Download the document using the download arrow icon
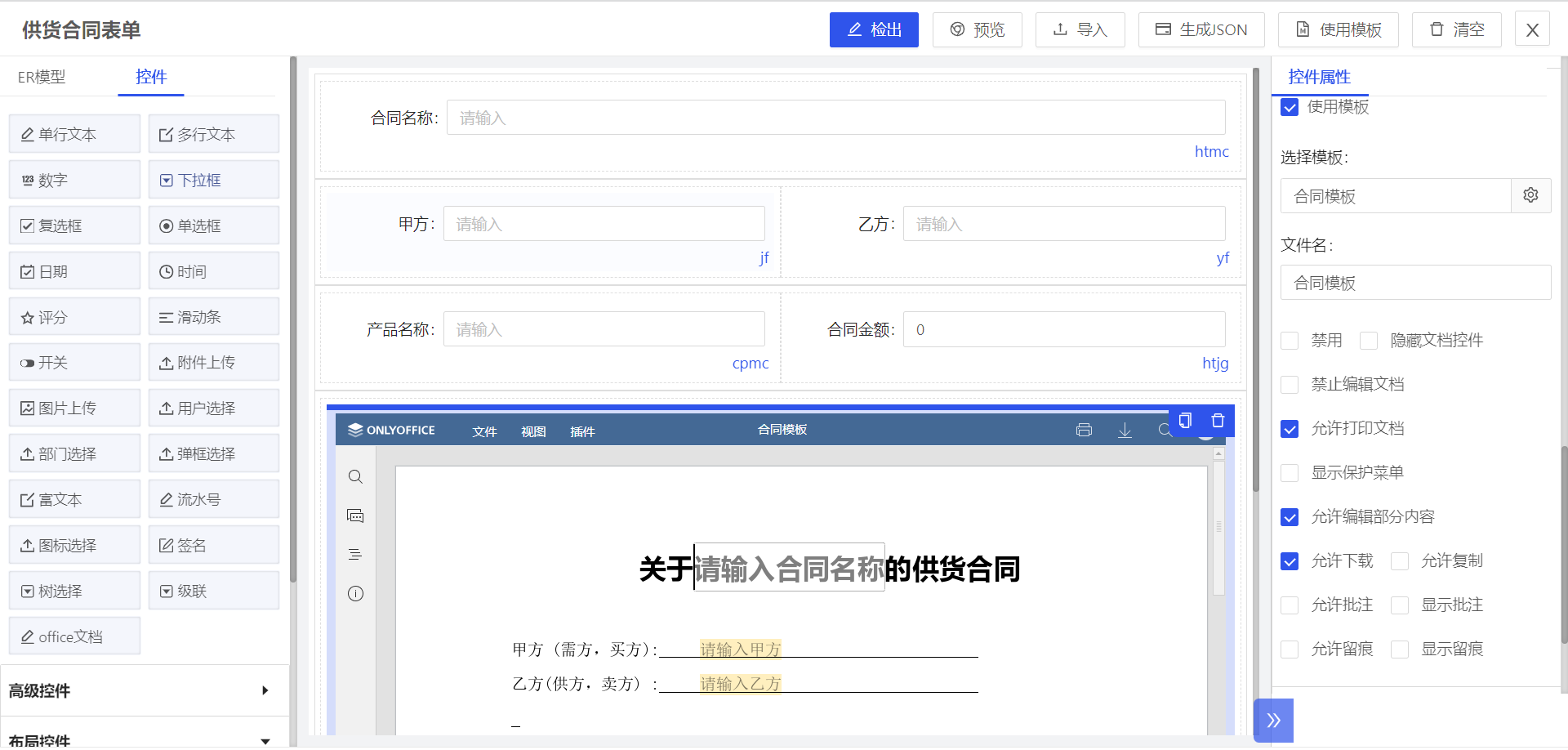 tap(1125, 430)
